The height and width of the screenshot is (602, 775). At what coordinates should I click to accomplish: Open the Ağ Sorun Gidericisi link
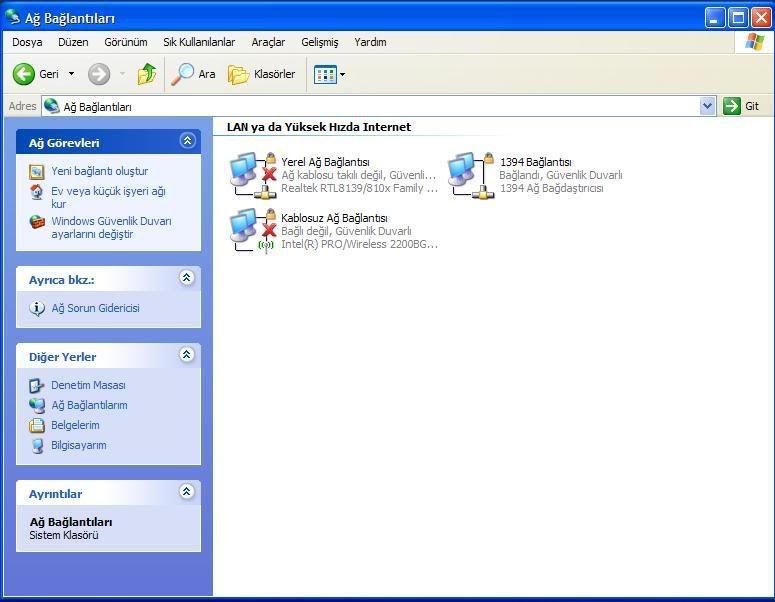[x=95, y=308]
